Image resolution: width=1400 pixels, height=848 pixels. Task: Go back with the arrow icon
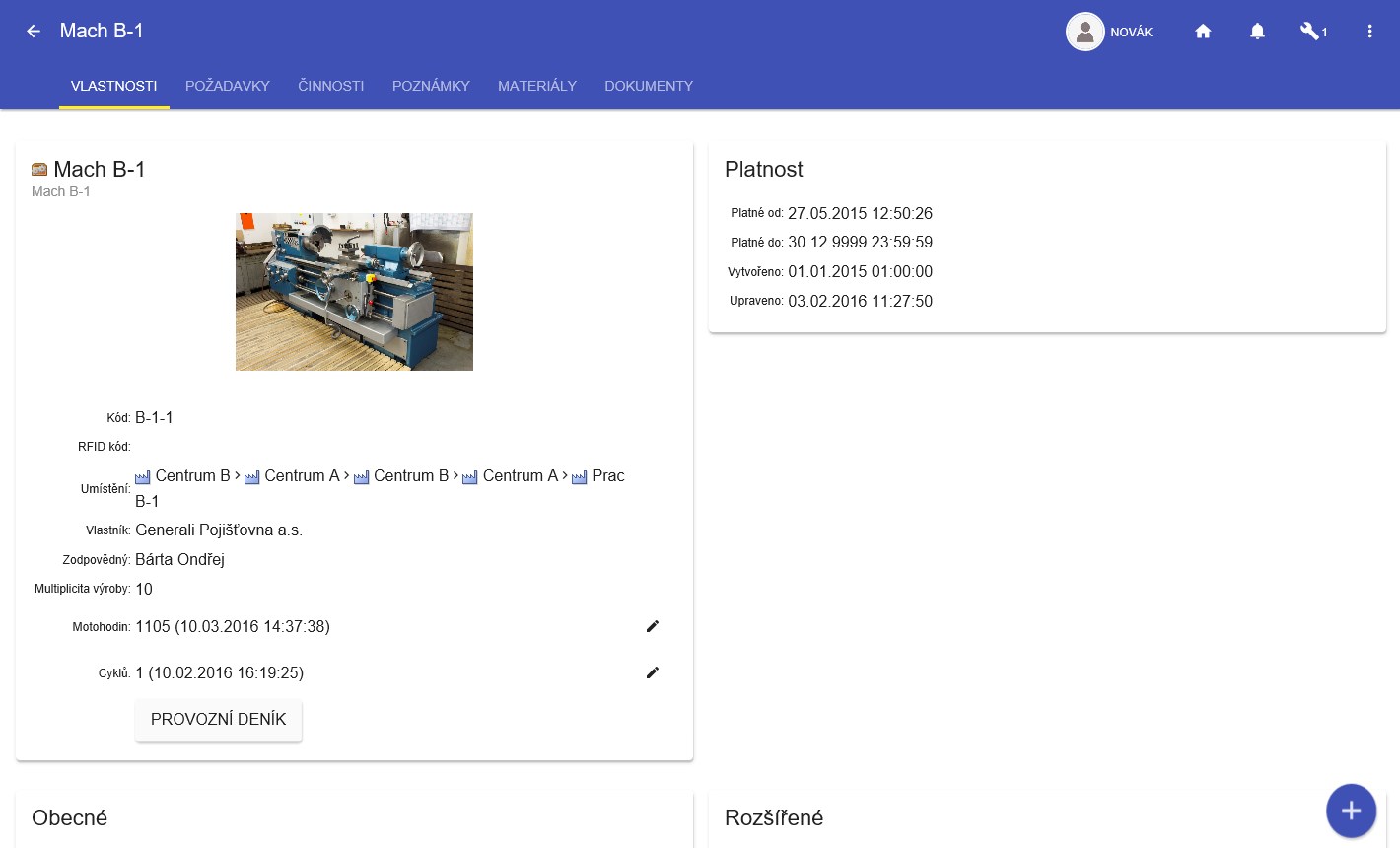(34, 32)
